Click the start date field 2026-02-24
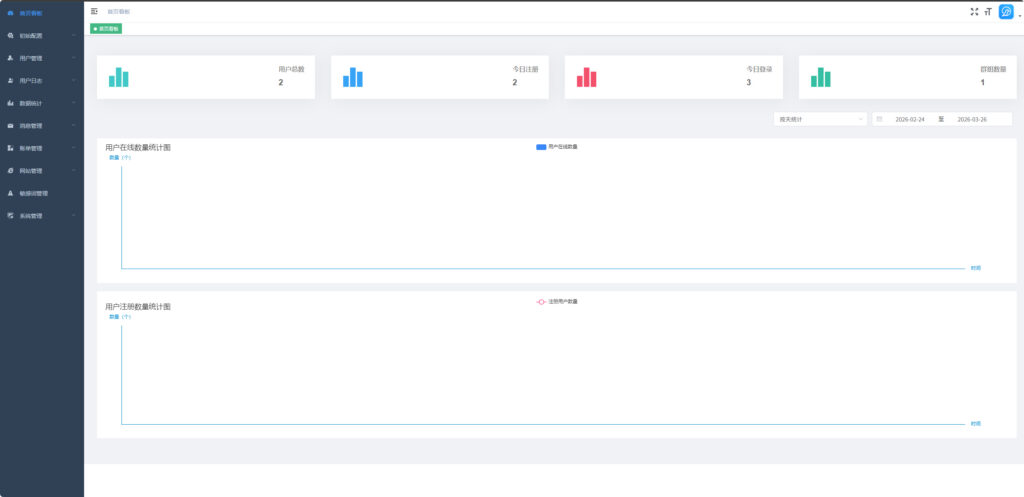Viewport: 1024px width, 497px height. [x=909, y=119]
